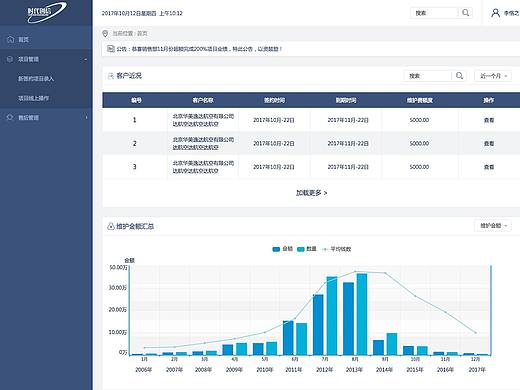Click the 客户近况 section title icon
Image resolution: width=520 pixels, height=390 pixels.
coord(111,76)
